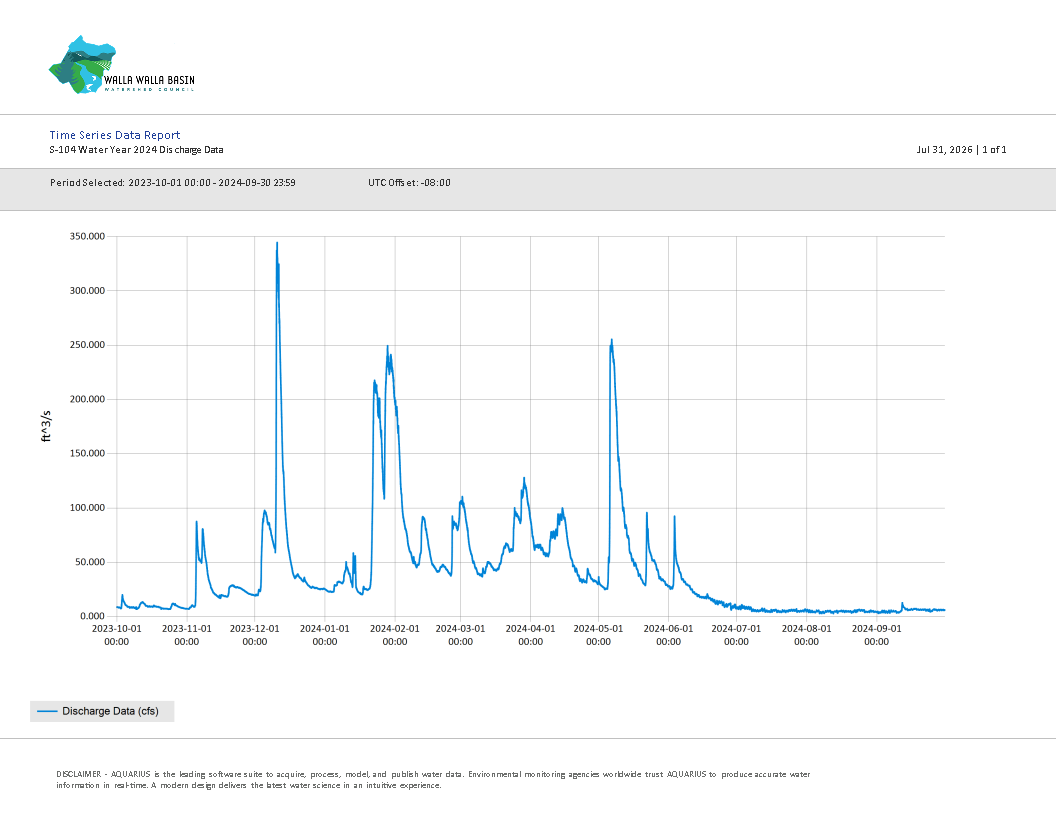Click the ft^3/s axis title

coord(46,426)
